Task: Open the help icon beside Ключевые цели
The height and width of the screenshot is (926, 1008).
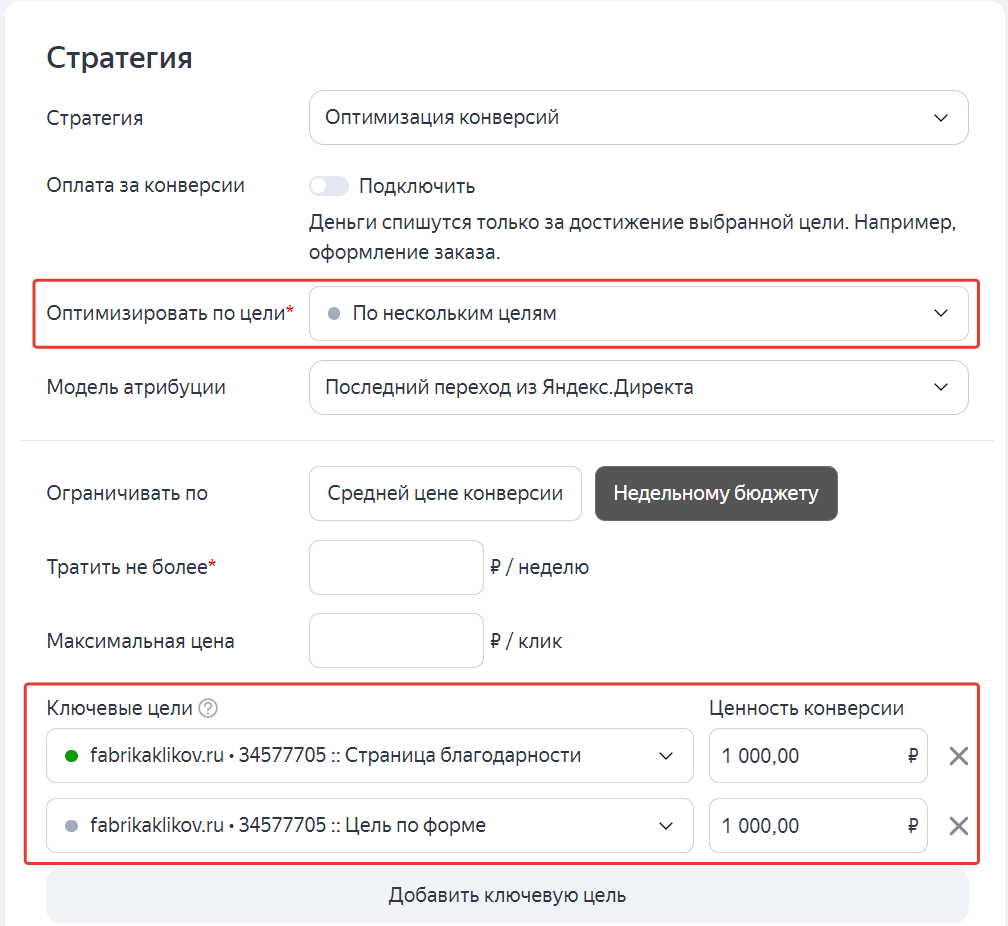Action: (208, 709)
